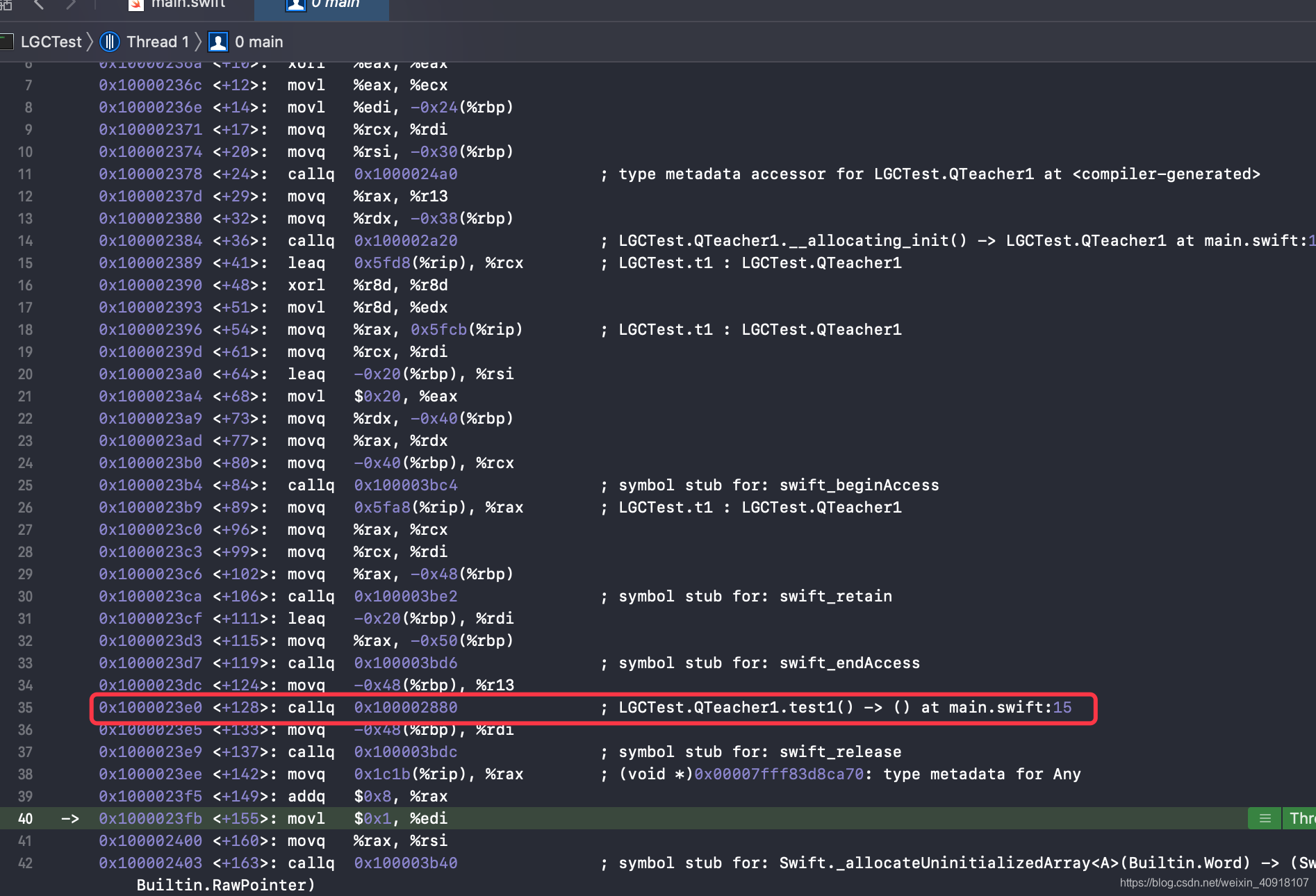
Task: Click the swift_release symbol stub comment
Action: (760, 752)
